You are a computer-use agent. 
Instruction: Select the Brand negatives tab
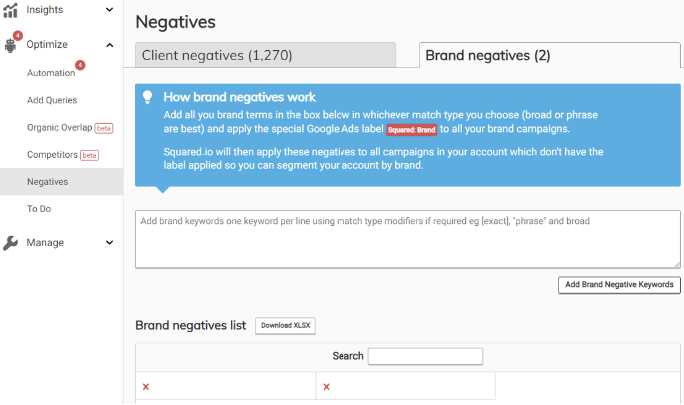[x=488, y=56]
